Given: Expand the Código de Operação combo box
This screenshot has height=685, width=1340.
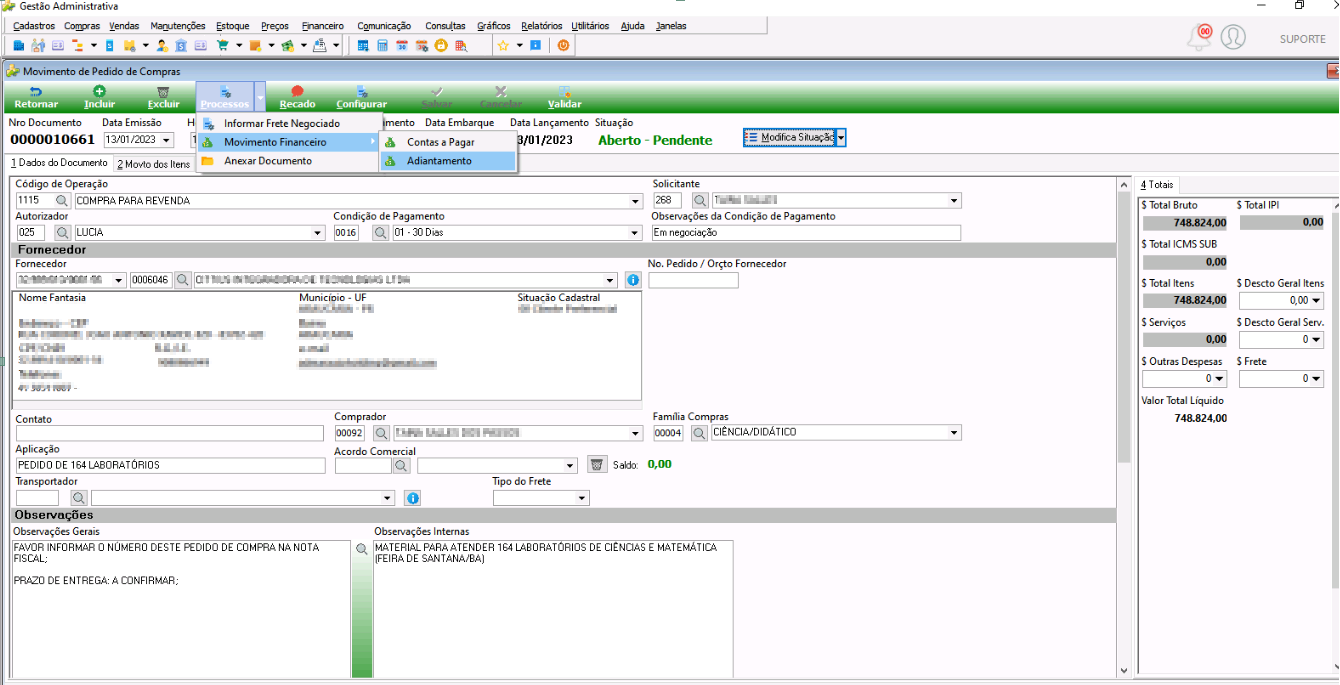Looking at the screenshot, I should (x=636, y=201).
